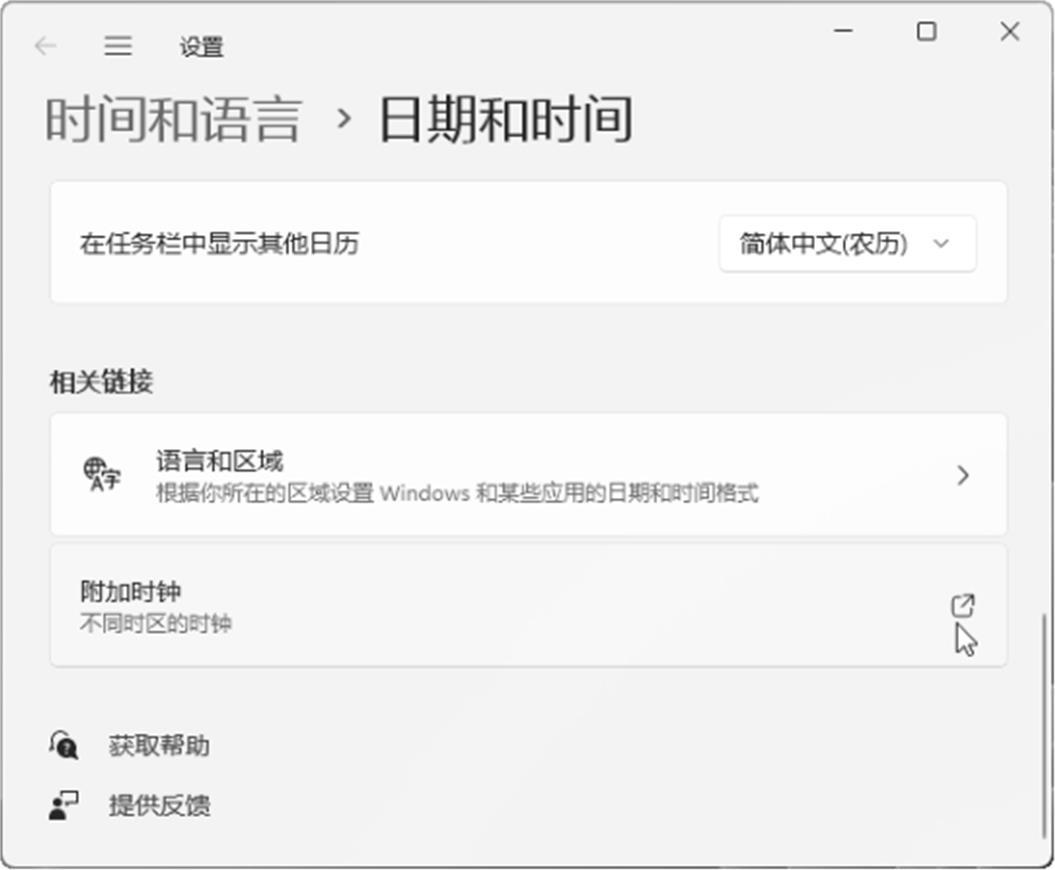Go back to 时间和语言 via the breadcrumb

pyautogui.click(x=173, y=120)
